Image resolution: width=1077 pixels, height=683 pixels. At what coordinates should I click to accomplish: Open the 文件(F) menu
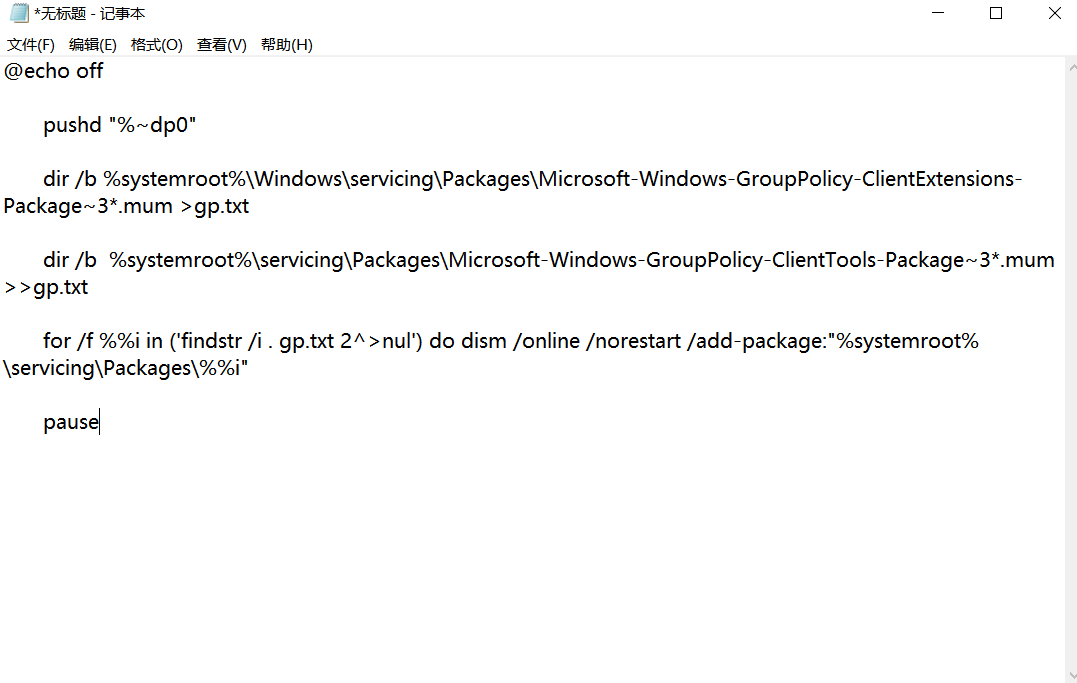point(30,44)
